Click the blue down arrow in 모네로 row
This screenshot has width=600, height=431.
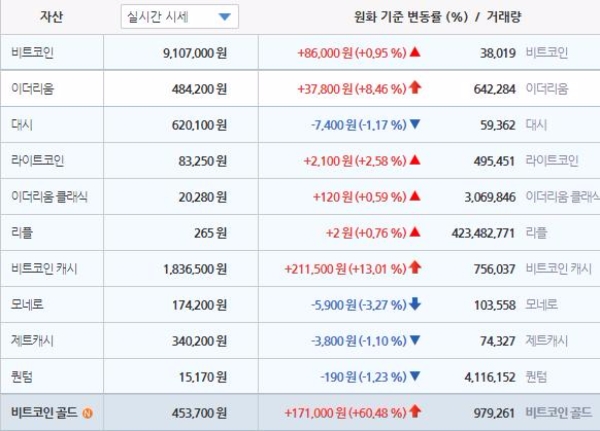[x=415, y=304]
